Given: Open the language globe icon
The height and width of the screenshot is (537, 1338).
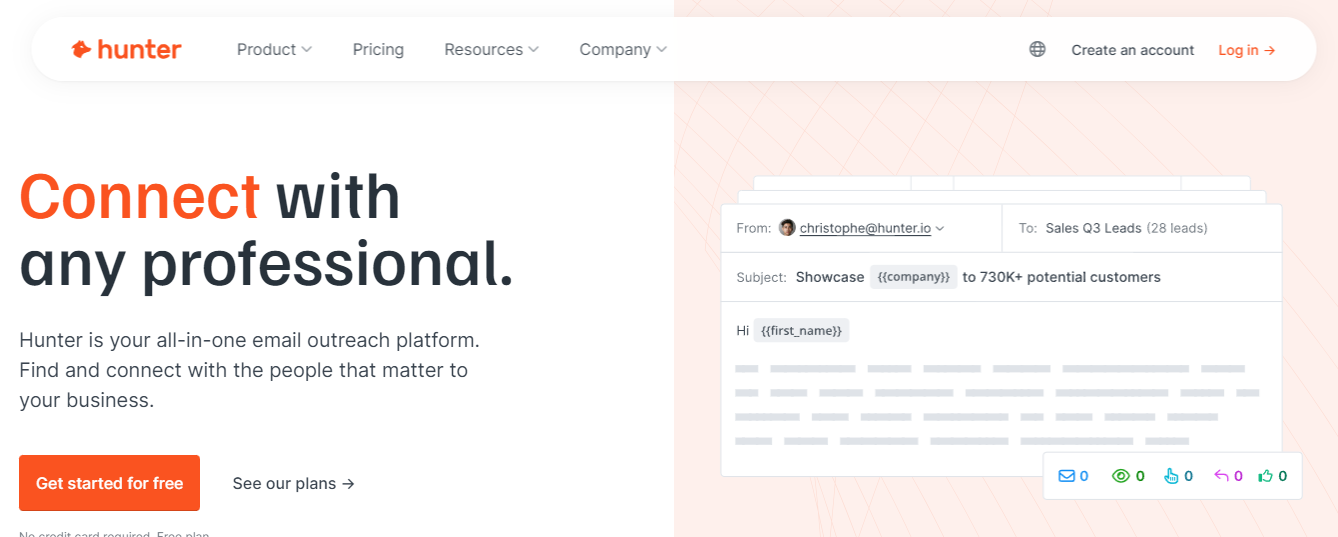Looking at the screenshot, I should pos(1037,49).
